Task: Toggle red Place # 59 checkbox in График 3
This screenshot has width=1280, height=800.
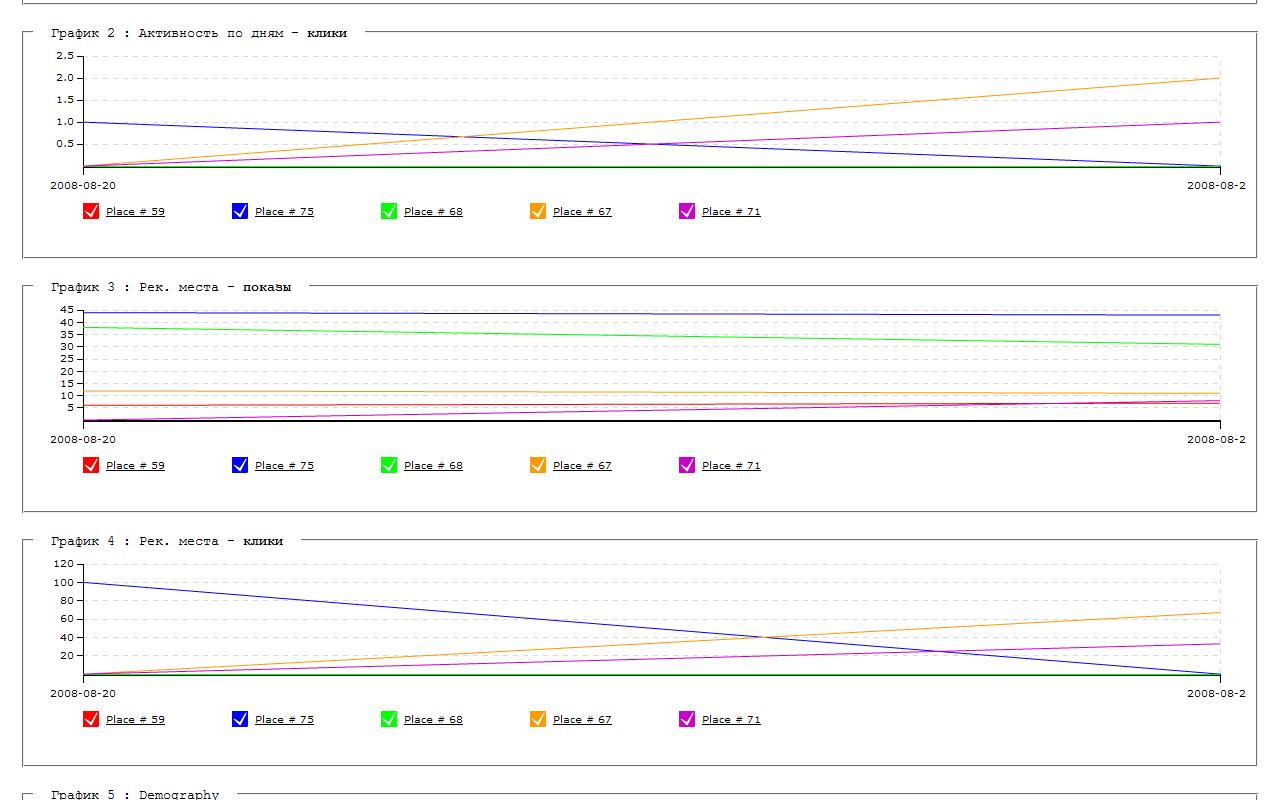Action: tap(91, 465)
